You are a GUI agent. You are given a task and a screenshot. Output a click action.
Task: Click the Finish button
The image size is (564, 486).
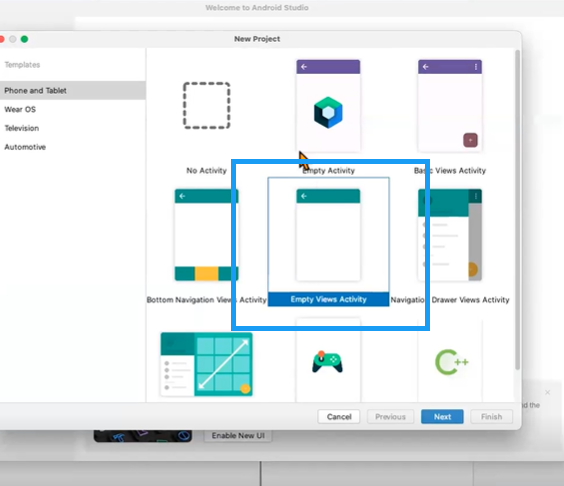point(491,417)
